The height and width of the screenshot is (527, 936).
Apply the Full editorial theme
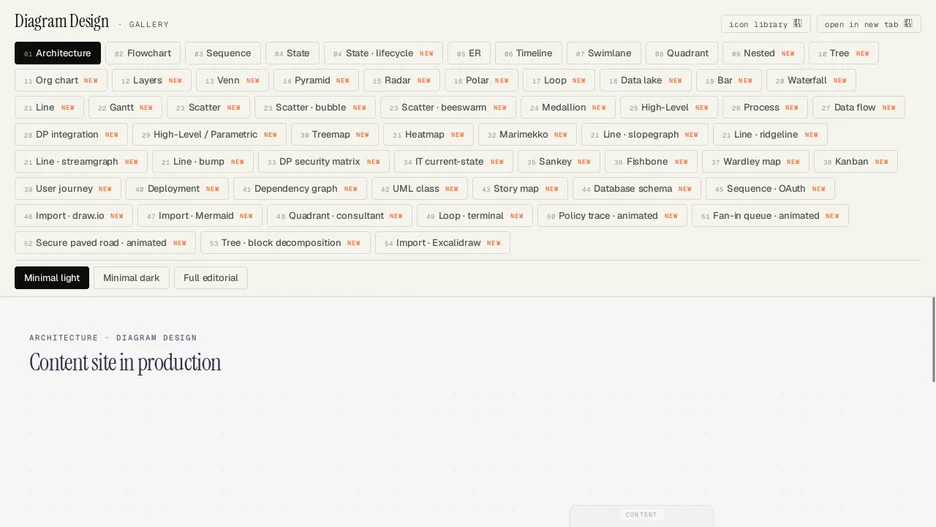(211, 278)
